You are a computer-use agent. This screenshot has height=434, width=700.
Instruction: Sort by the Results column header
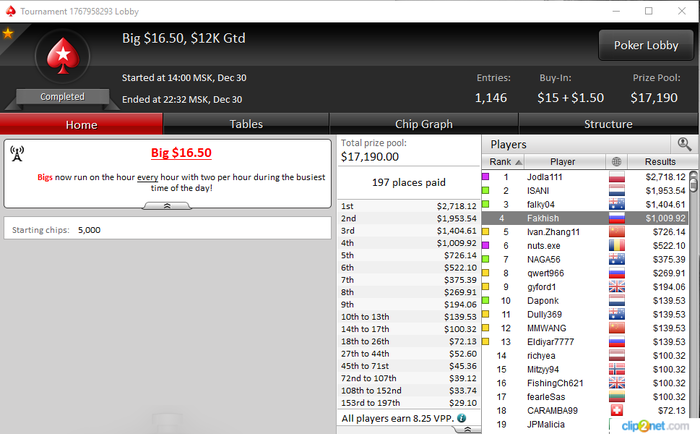[660, 162]
